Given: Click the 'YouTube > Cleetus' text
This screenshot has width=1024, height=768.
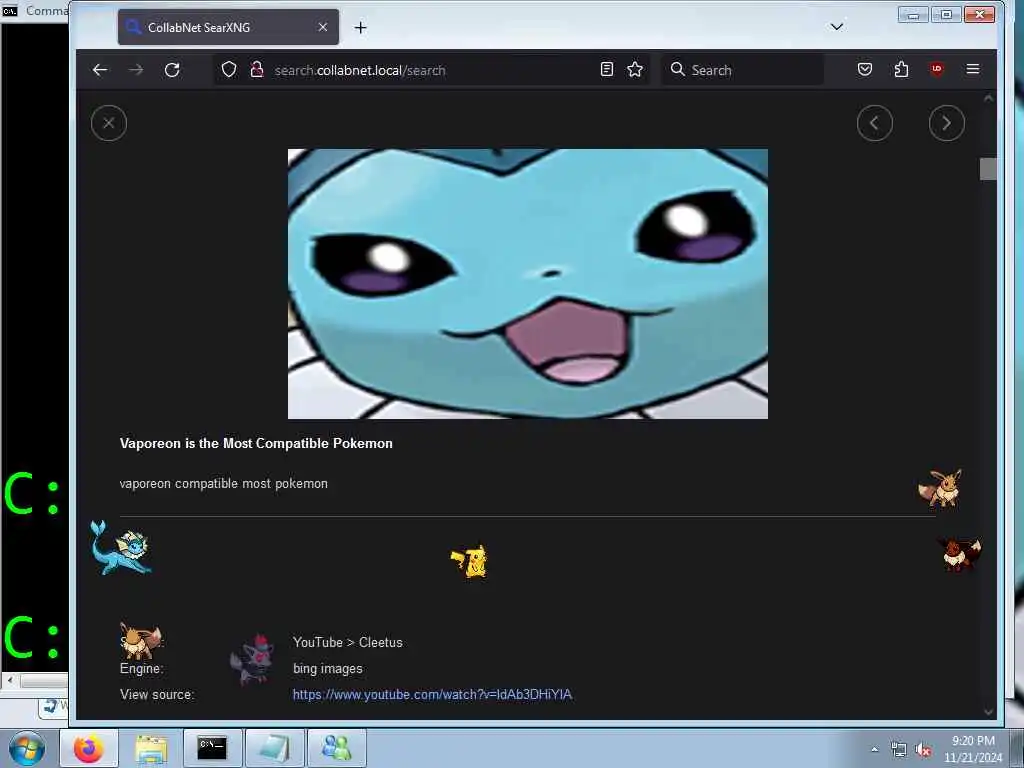Looking at the screenshot, I should pyautogui.click(x=347, y=643).
